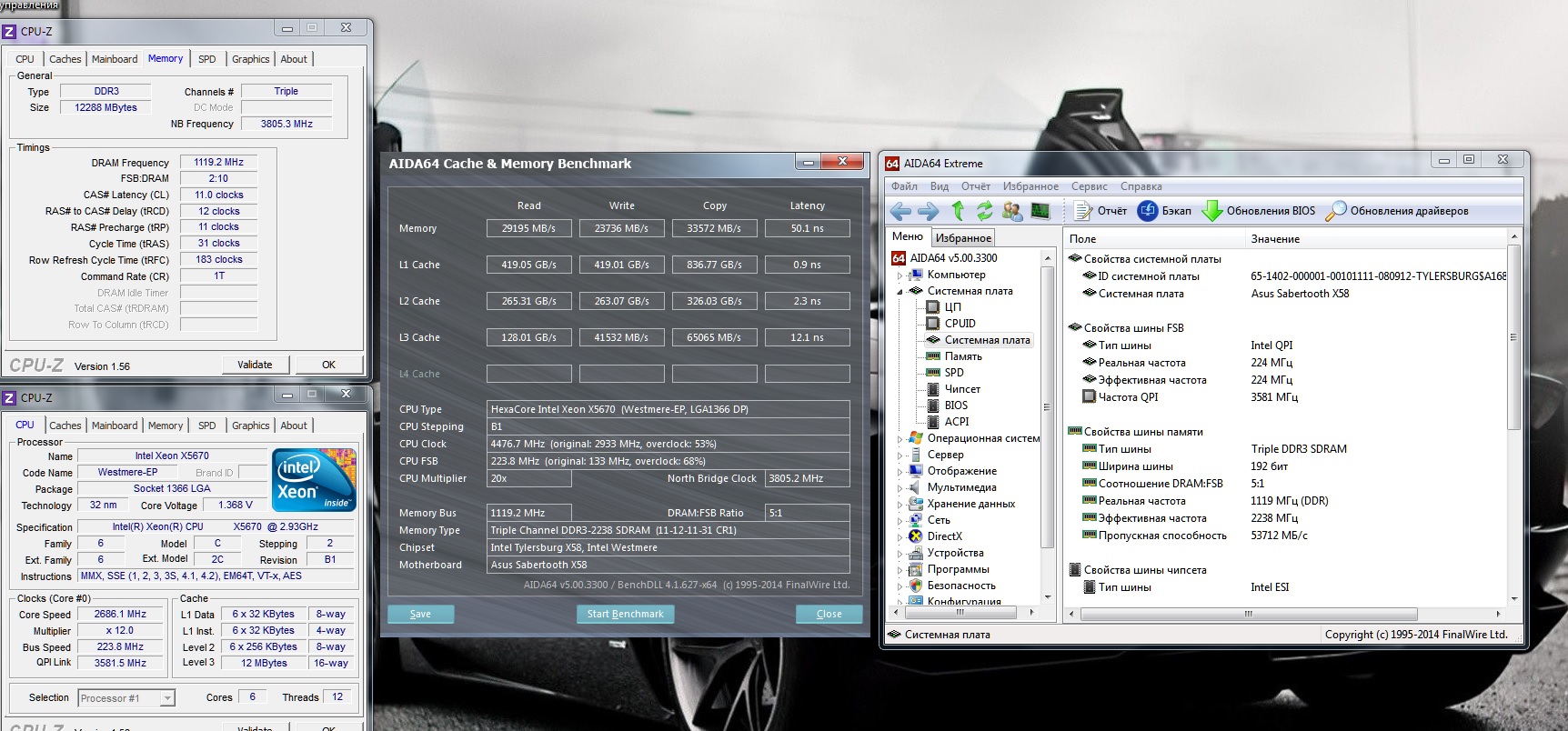Click the Безопасность shield icon
Viewport: 1568px width, 731px height.
pos(916,586)
